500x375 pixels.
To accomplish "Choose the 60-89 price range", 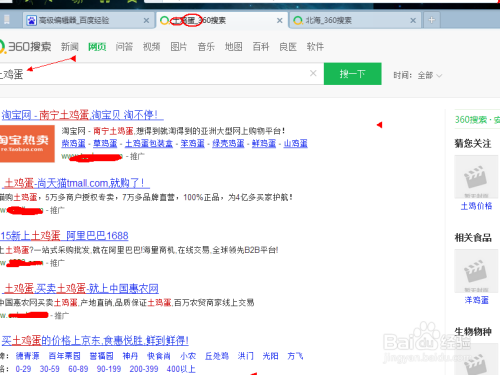I will [78, 369].
